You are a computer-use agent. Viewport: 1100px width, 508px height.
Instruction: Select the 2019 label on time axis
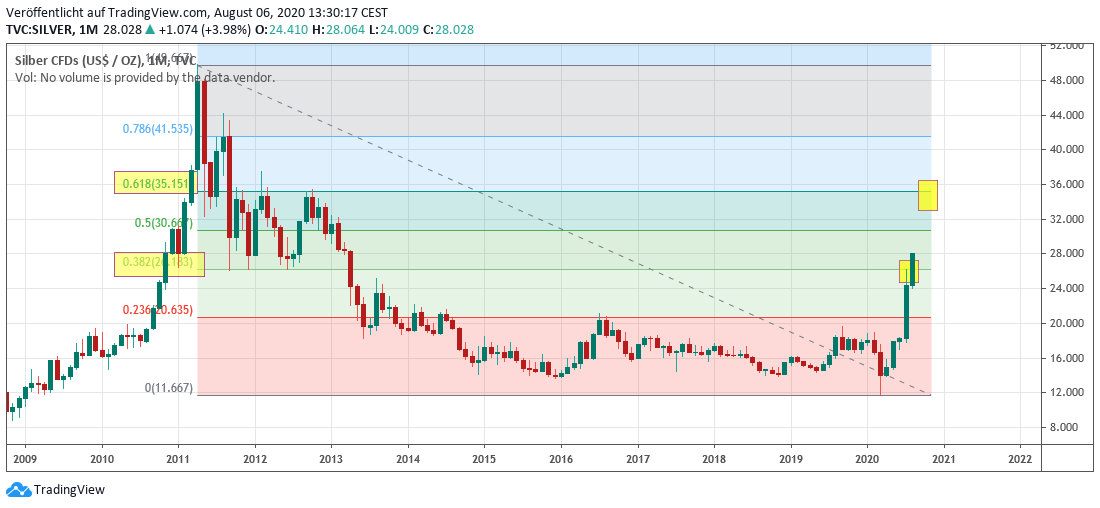tap(790, 458)
